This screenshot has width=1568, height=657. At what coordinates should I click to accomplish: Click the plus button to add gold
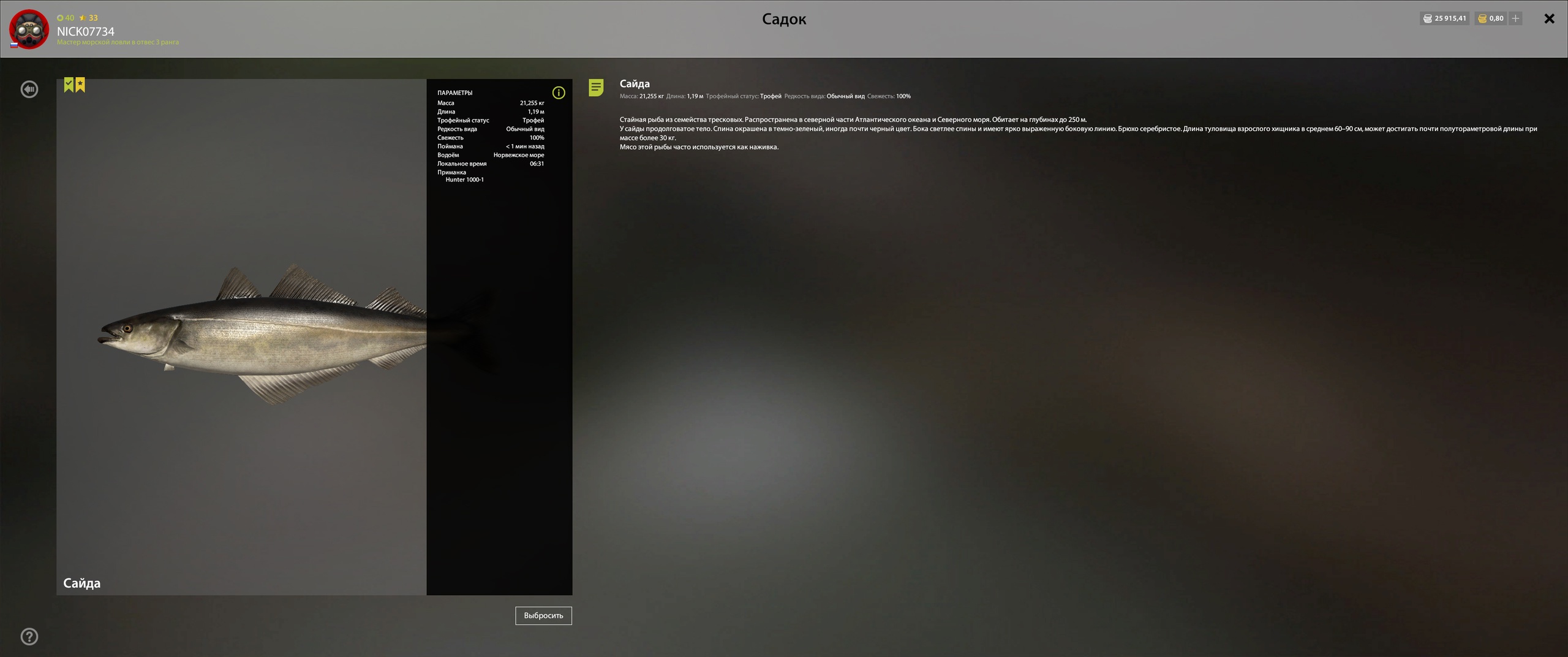click(1515, 18)
